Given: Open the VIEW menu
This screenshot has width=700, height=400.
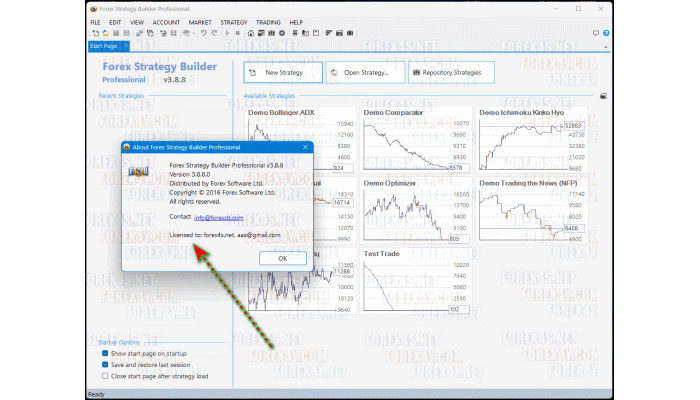Looking at the screenshot, I should tap(137, 22).
